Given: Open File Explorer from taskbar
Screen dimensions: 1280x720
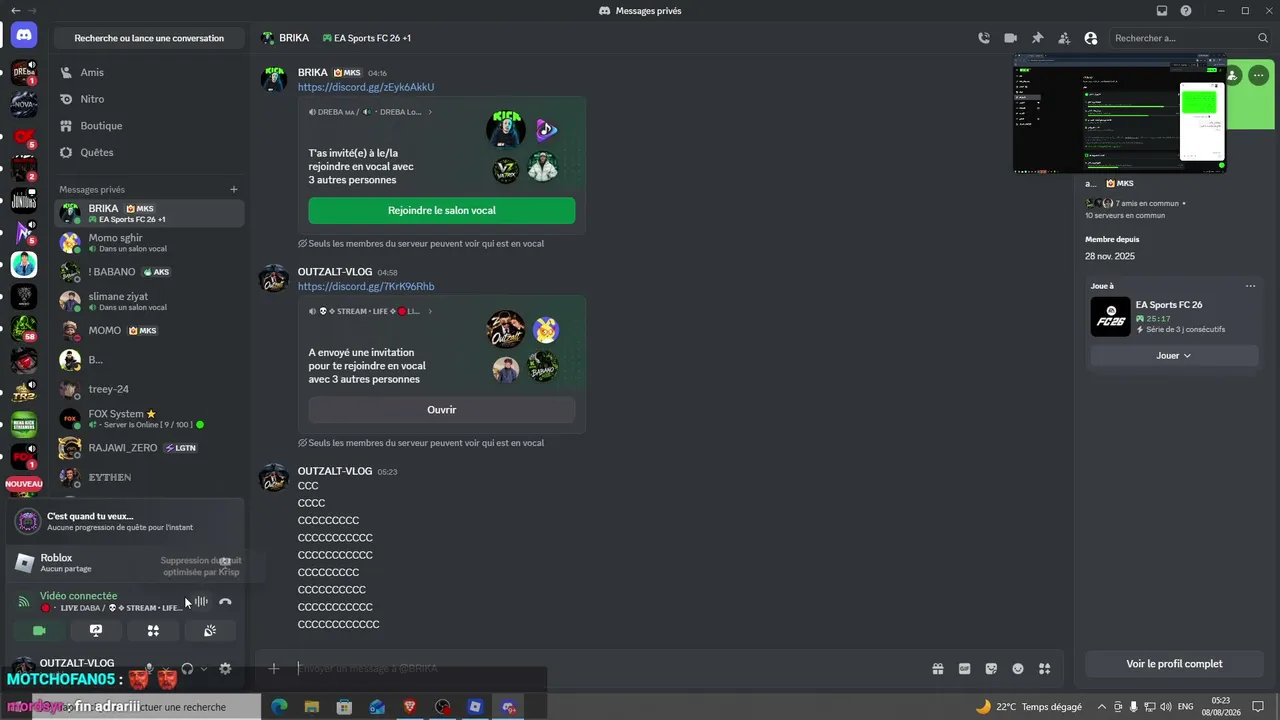Looking at the screenshot, I should point(312,707).
